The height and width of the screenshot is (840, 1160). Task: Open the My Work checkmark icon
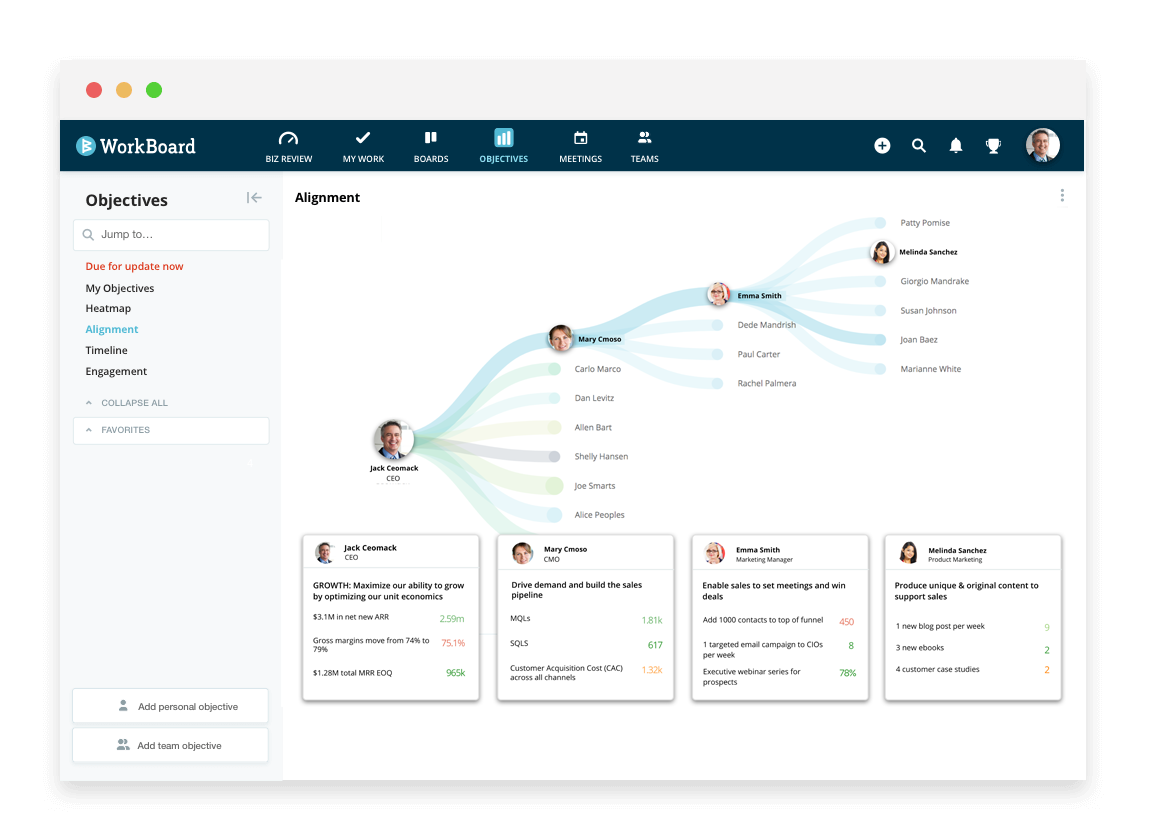tap(362, 138)
